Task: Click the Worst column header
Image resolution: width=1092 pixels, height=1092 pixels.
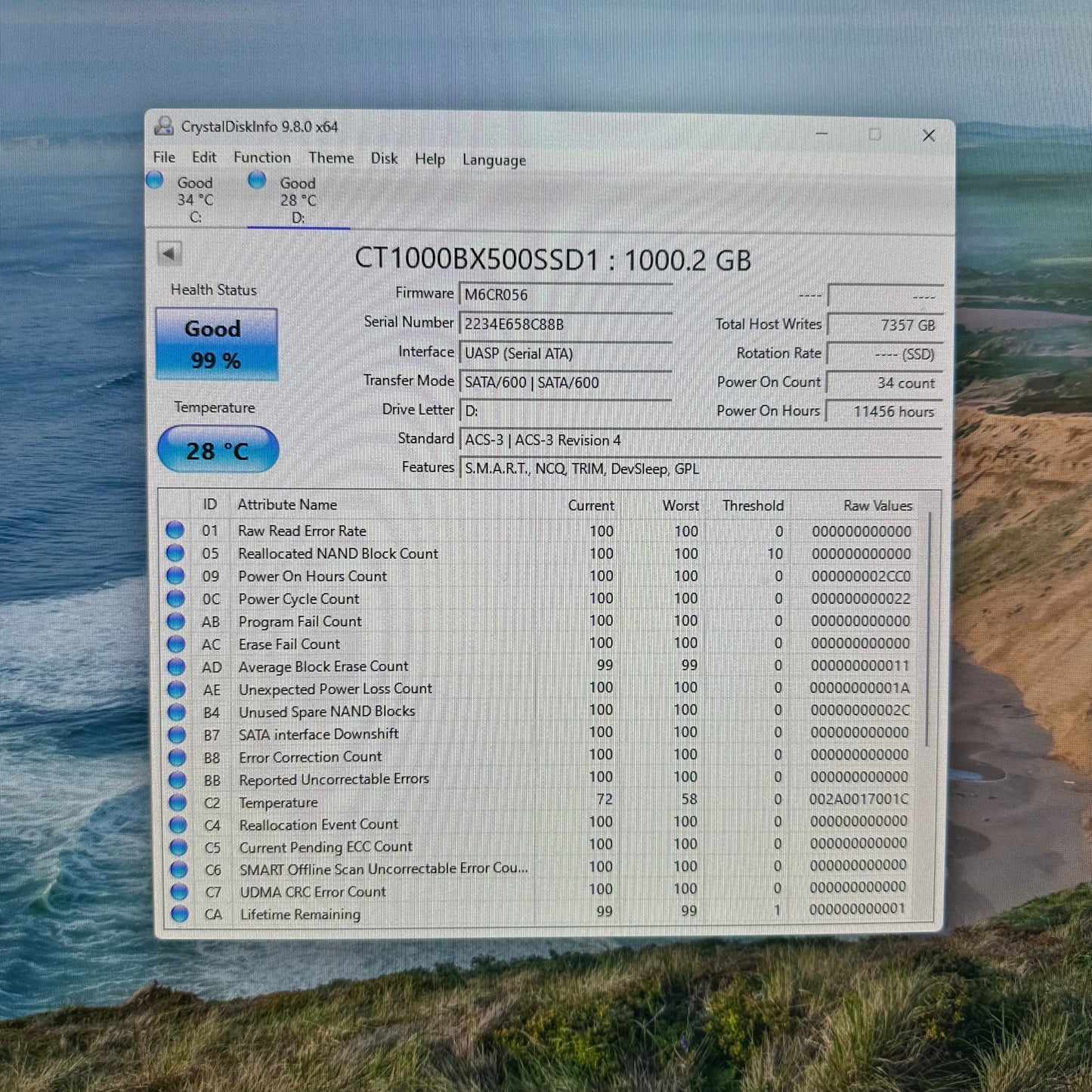Action: click(680, 506)
